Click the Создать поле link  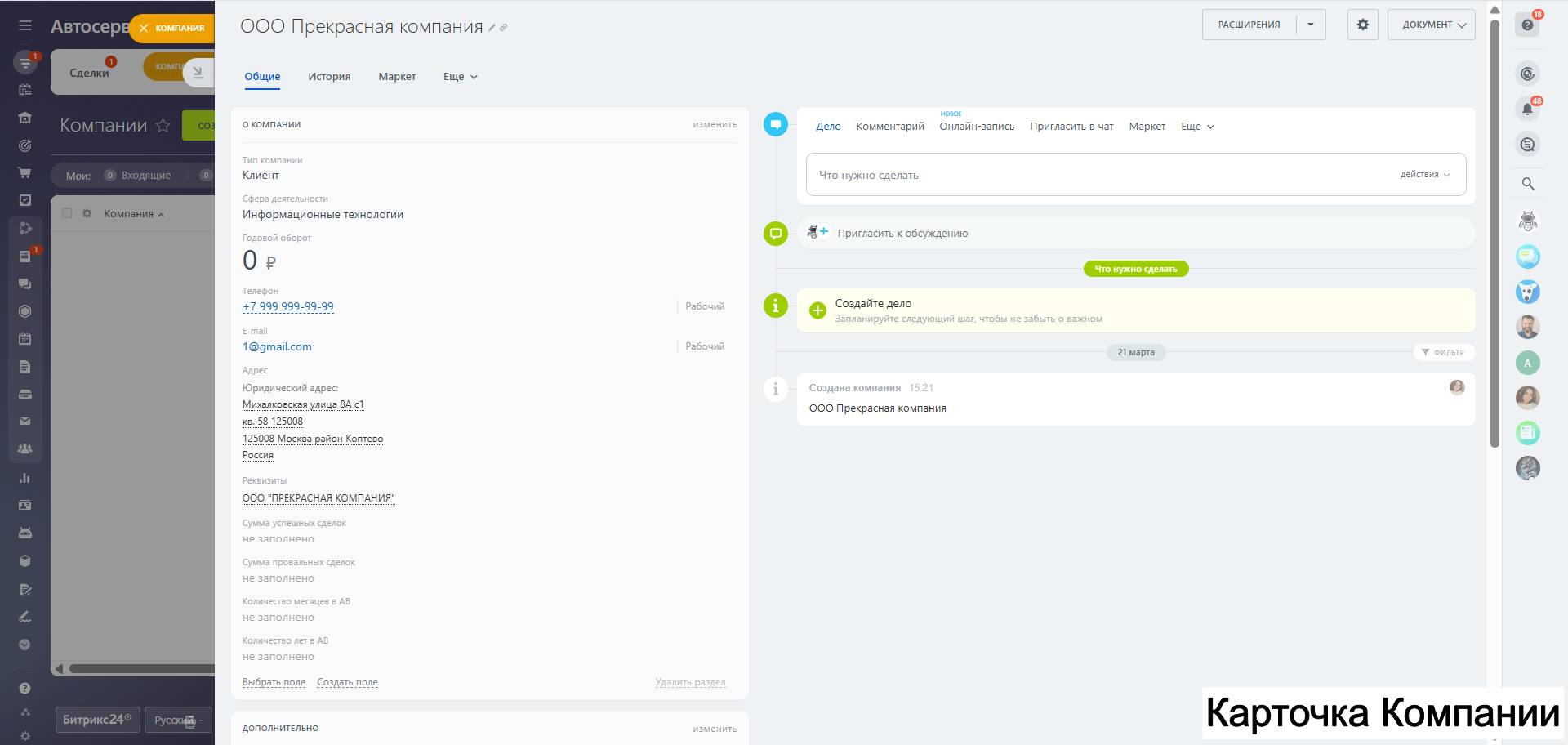tap(347, 683)
